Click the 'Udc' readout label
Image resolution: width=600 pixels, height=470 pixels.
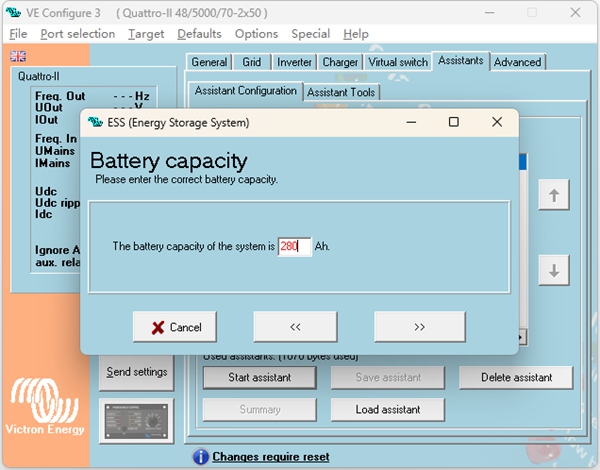46,191
